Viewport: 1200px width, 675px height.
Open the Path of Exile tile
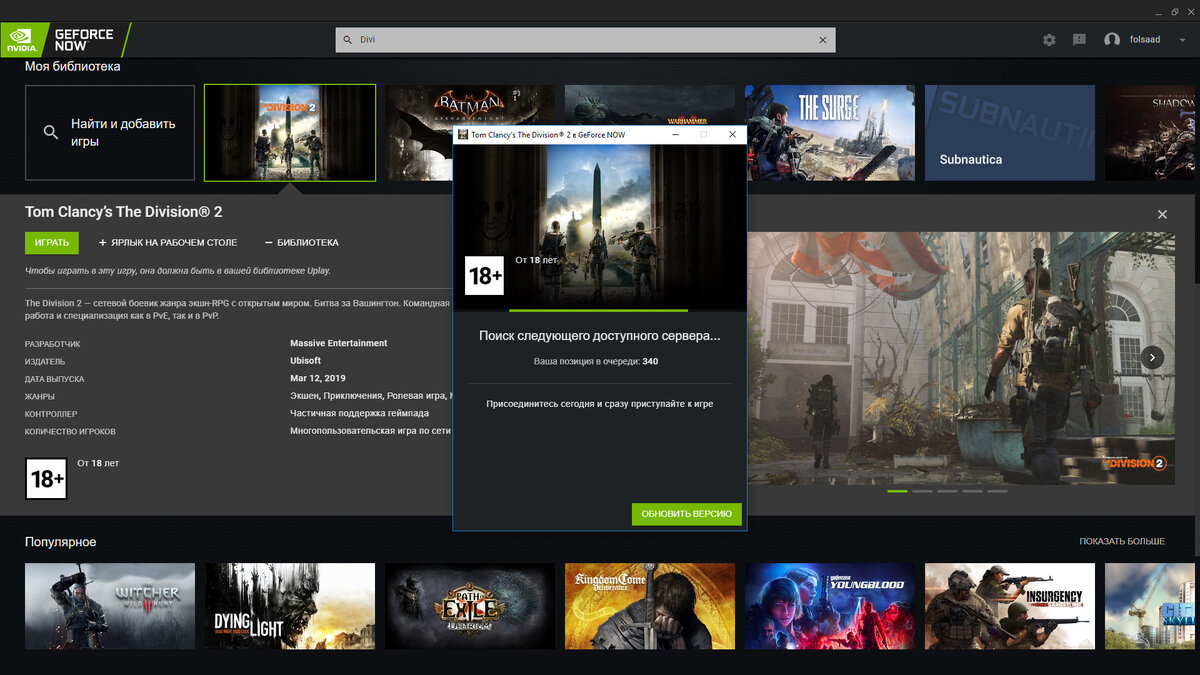click(470, 606)
